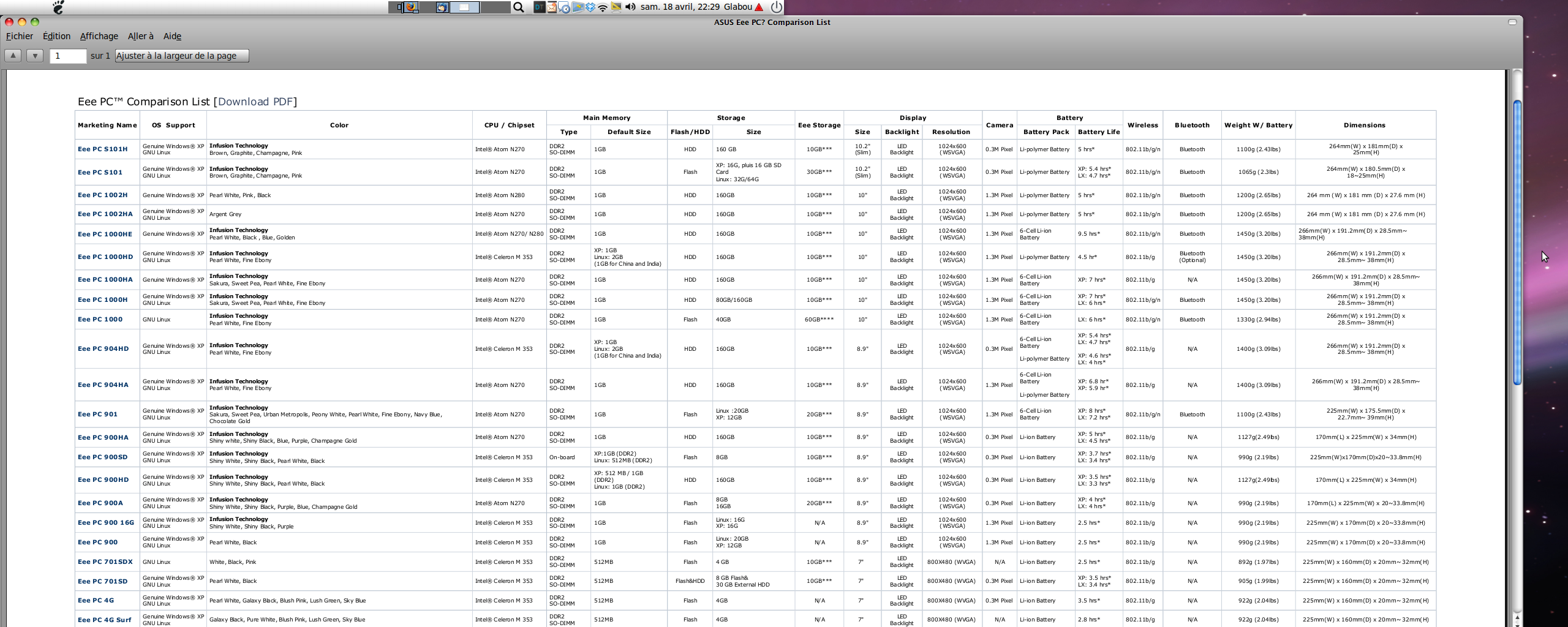Image resolution: width=1568 pixels, height=627 pixels.
Task: Open the Fichier menu
Action: click(x=20, y=36)
